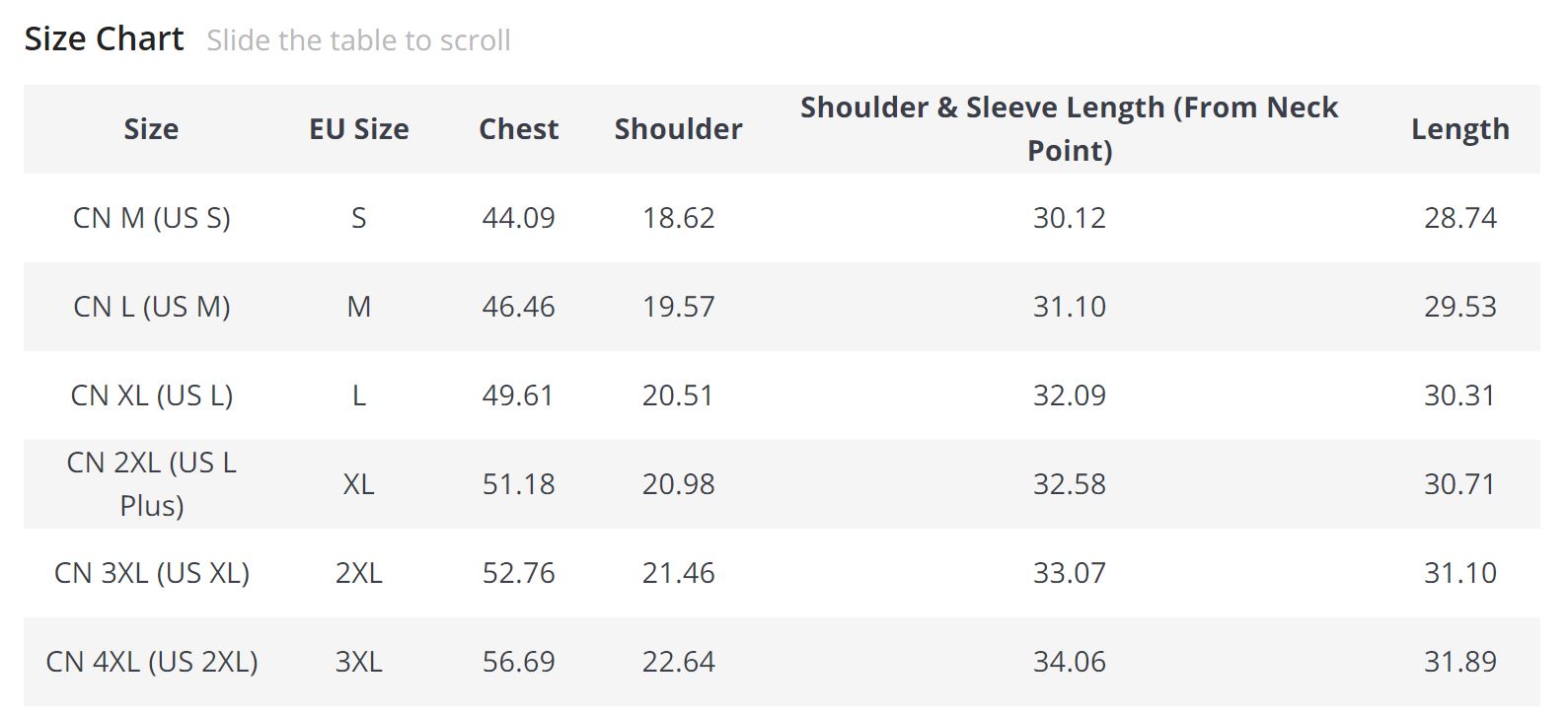Click the CN 4XL (US 2XL) size cell
Viewport: 1568px width, 717px height.
[x=151, y=662]
